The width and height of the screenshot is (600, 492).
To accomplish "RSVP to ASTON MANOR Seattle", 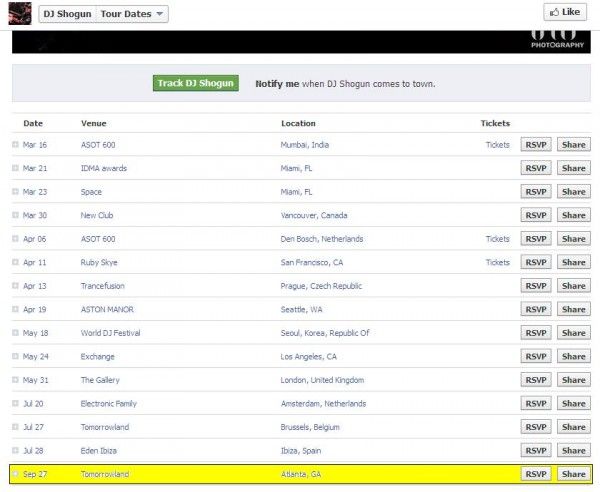I will tap(536, 309).
